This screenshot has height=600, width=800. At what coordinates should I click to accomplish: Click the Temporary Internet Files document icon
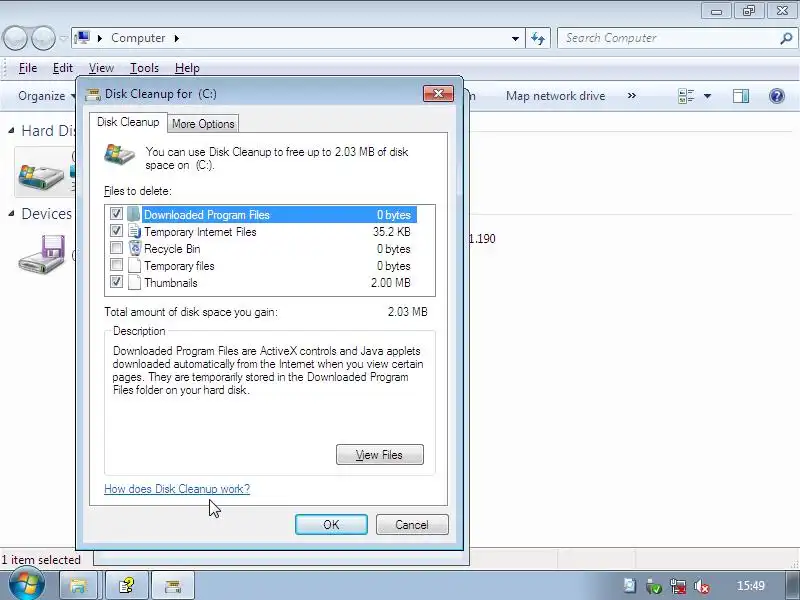(x=134, y=231)
